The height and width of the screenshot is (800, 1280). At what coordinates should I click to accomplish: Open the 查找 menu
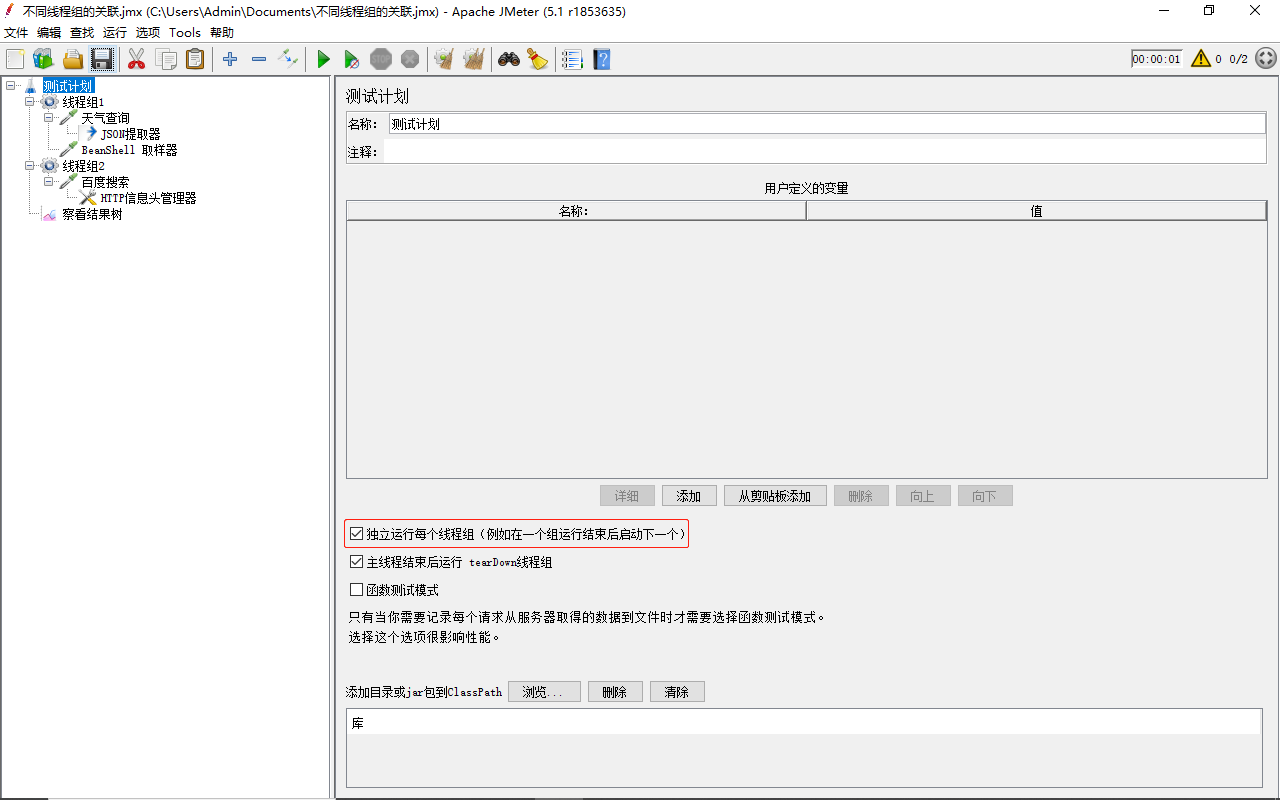coord(82,32)
